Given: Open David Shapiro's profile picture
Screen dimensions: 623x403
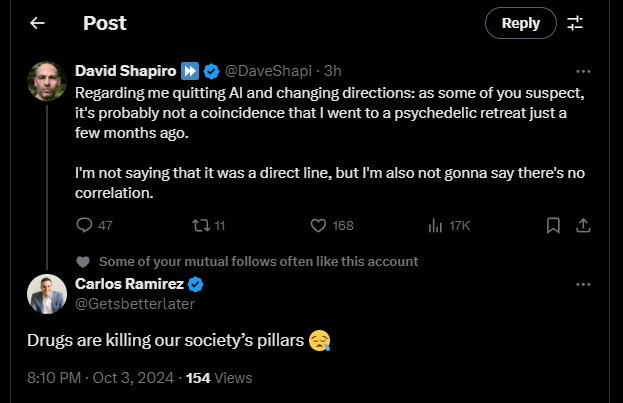Looking at the screenshot, I should tap(47, 81).
